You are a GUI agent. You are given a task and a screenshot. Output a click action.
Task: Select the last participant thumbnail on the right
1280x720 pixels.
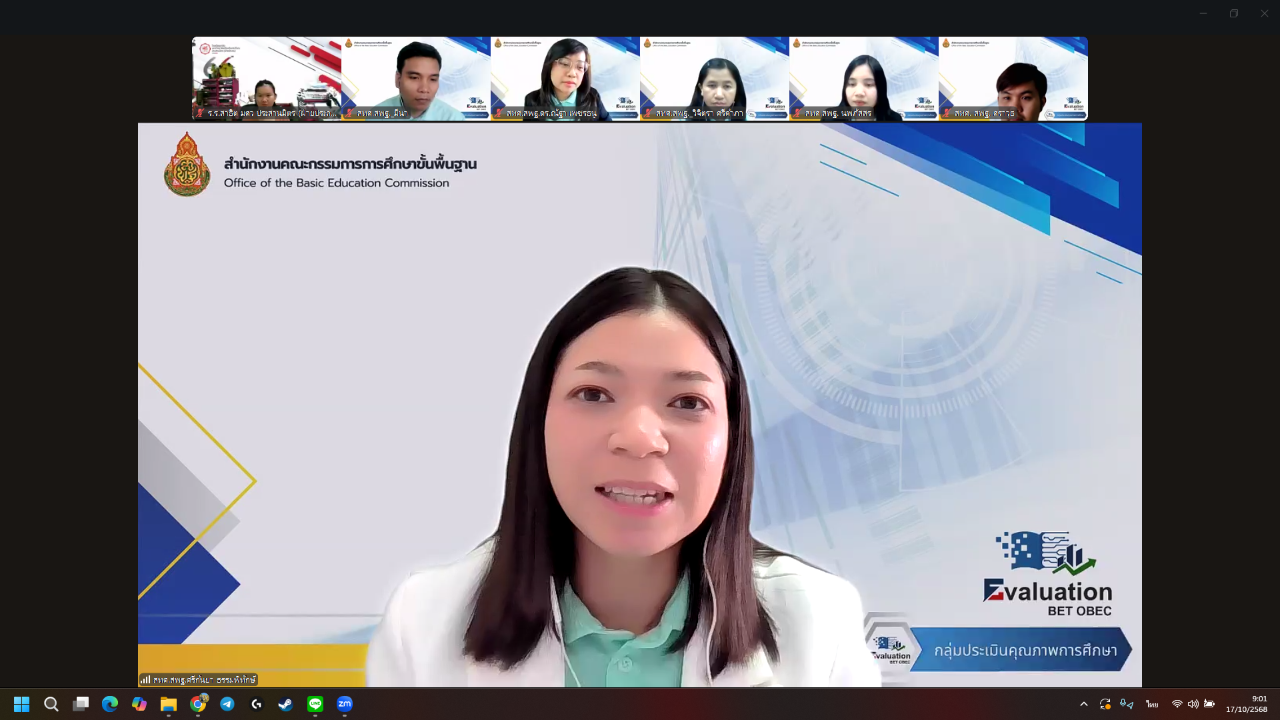pyautogui.click(x=1013, y=79)
